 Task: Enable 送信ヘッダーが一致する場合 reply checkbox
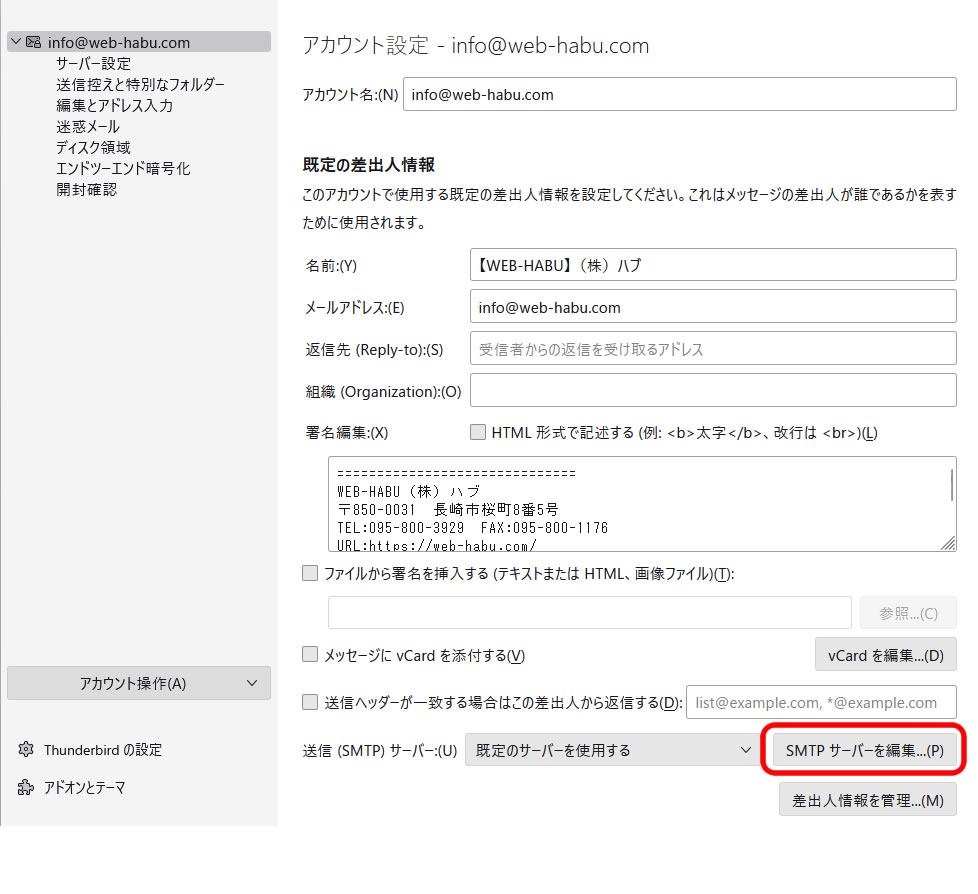(310, 702)
